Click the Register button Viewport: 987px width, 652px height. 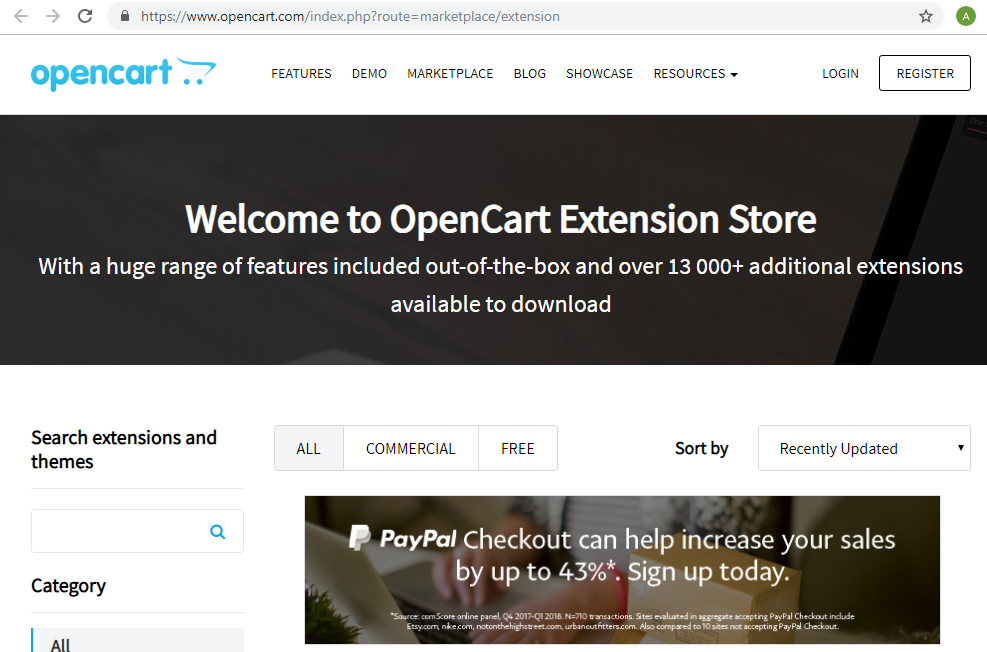click(925, 73)
